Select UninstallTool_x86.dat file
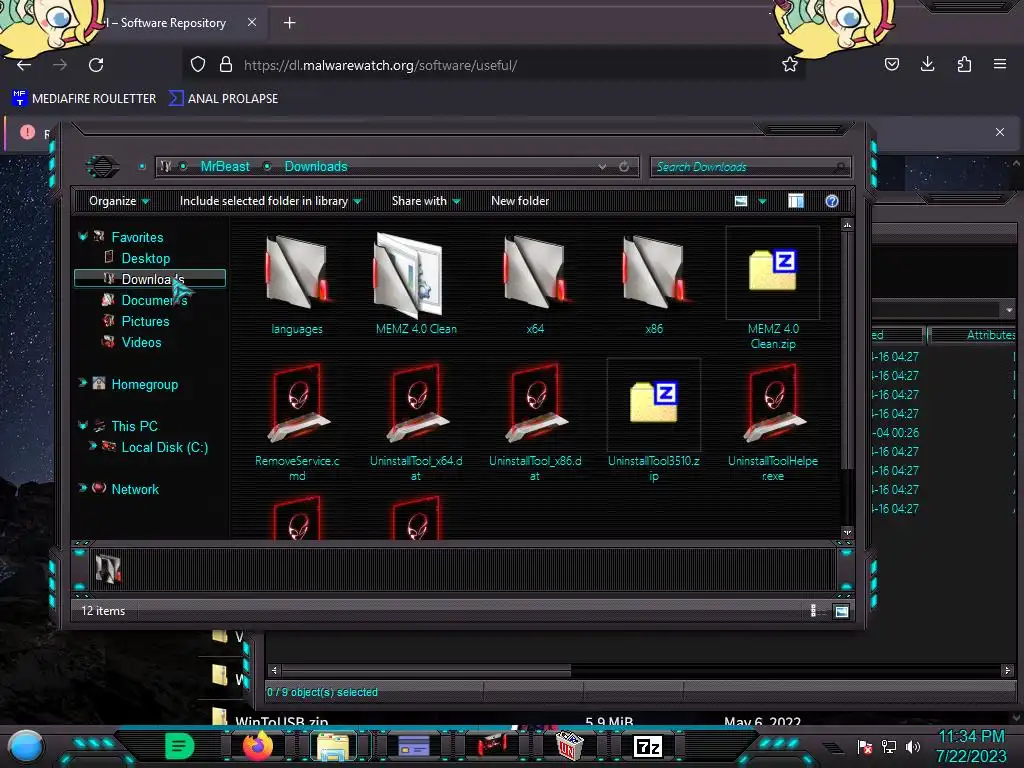Image resolution: width=1024 pixels, height=768 pixels. tap(535, 422)
